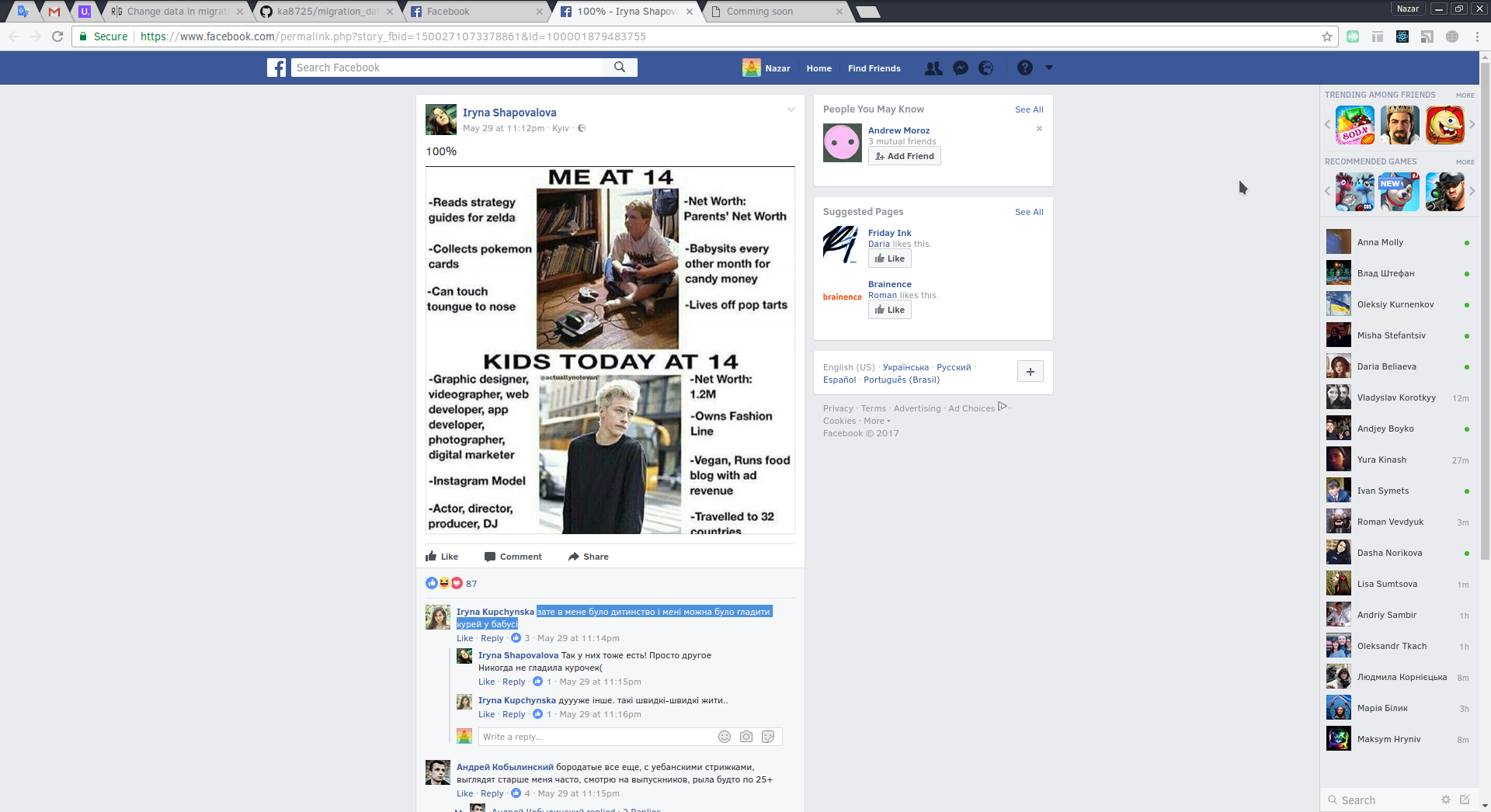This screenshot has height=812, width=1491.
Task: Open the post options chevron menu
Action: tap(791, 109)
